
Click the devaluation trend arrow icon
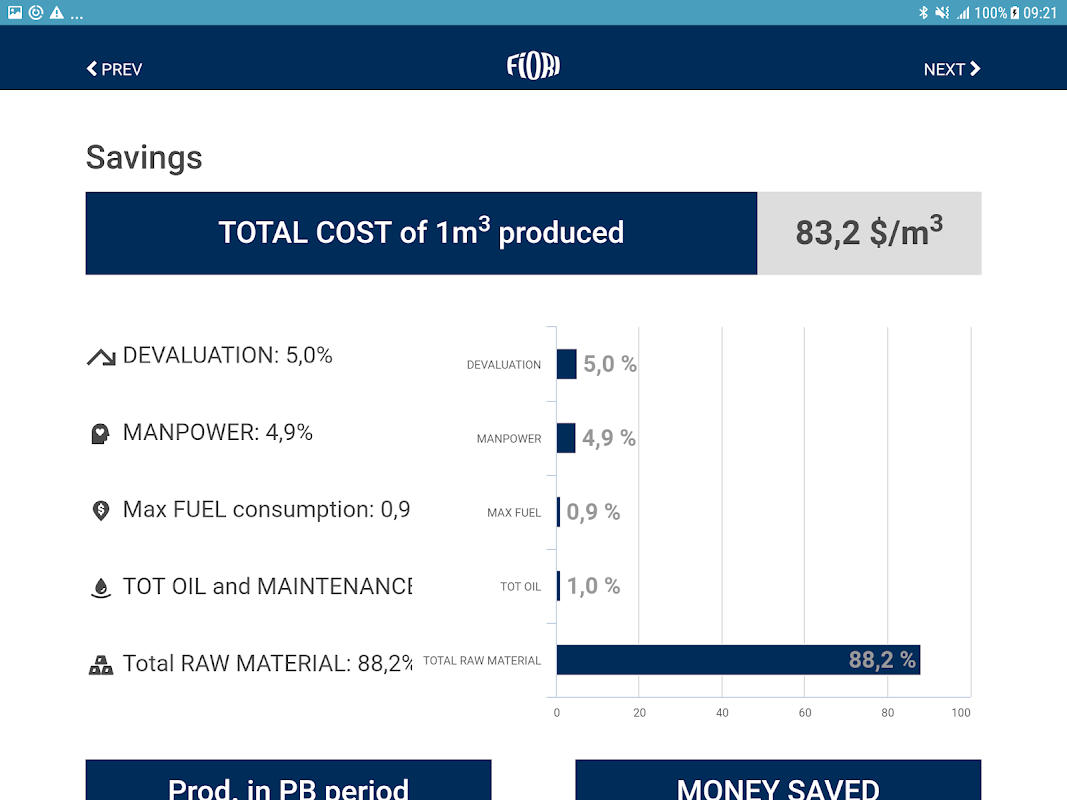(101, 357)
